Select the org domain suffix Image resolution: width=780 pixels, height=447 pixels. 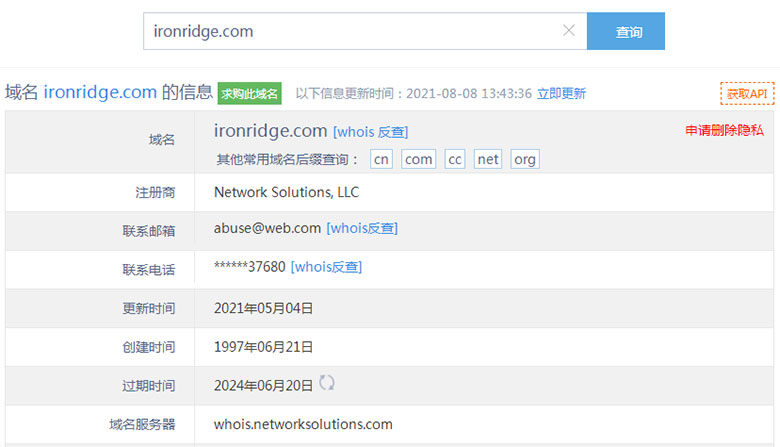524,159
